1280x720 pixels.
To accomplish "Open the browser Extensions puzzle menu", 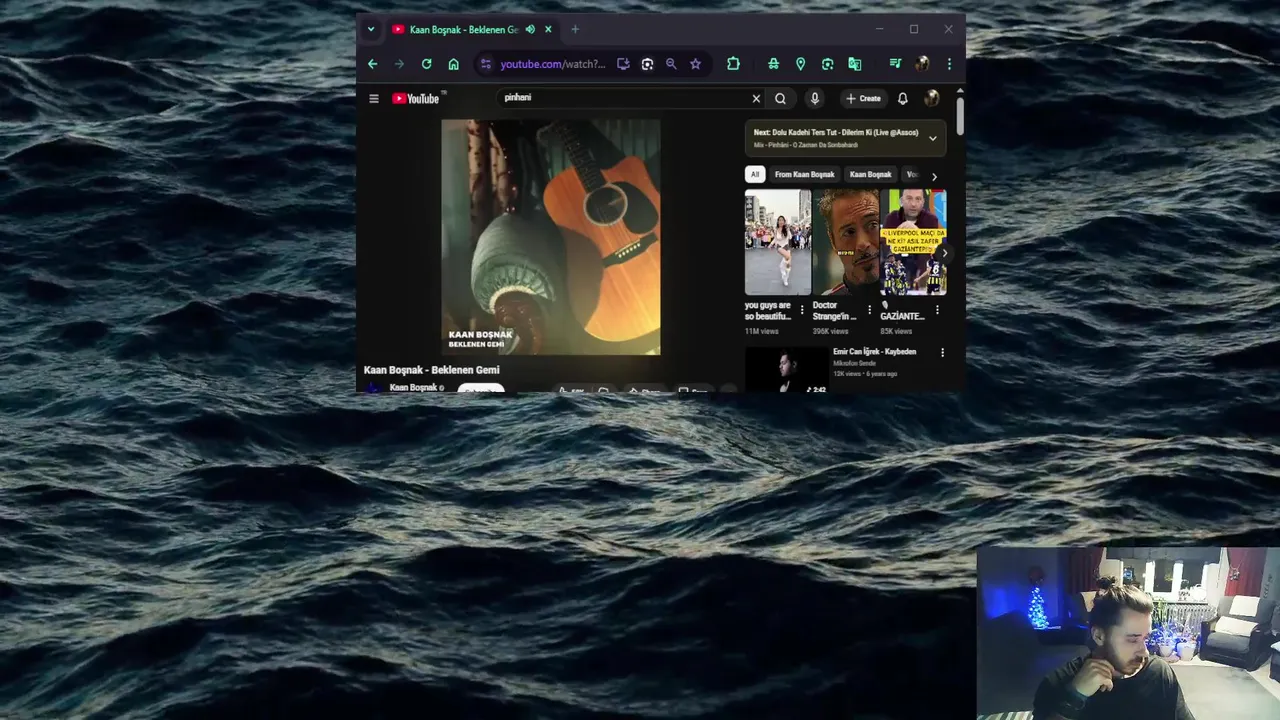I will tap(733, 64).
